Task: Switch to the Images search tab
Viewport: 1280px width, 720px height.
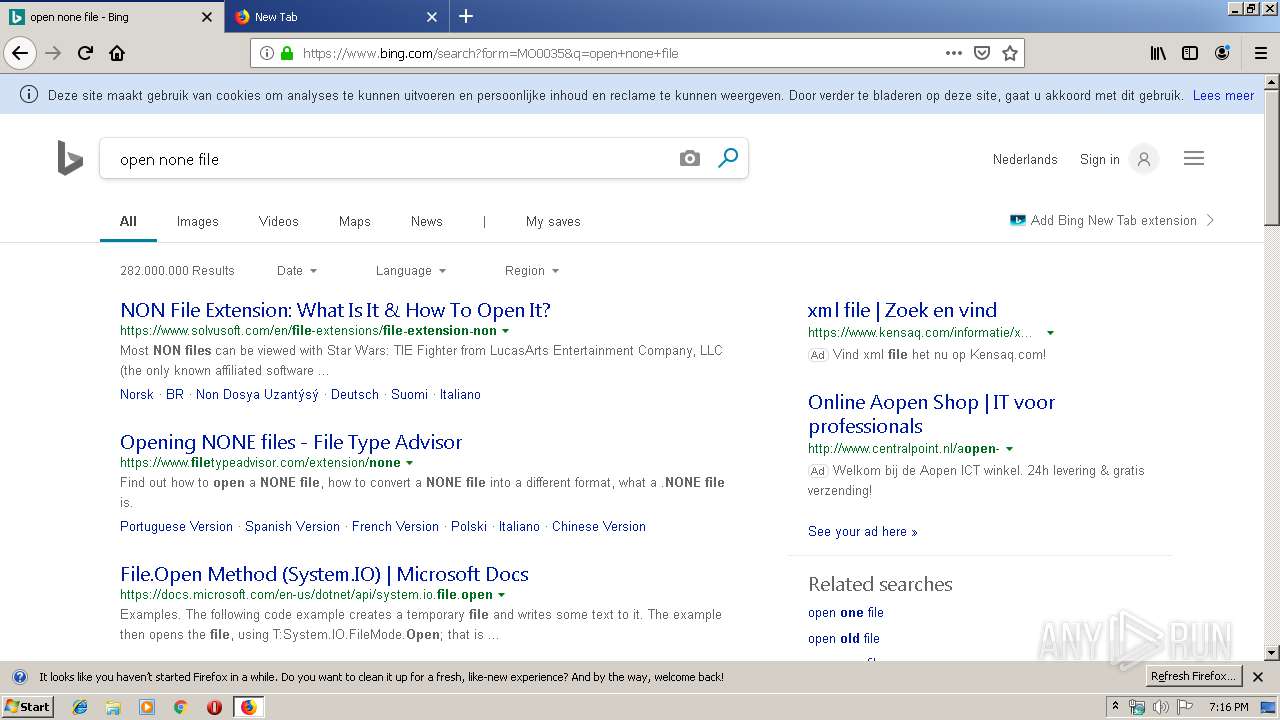Action: click(198, 222)
